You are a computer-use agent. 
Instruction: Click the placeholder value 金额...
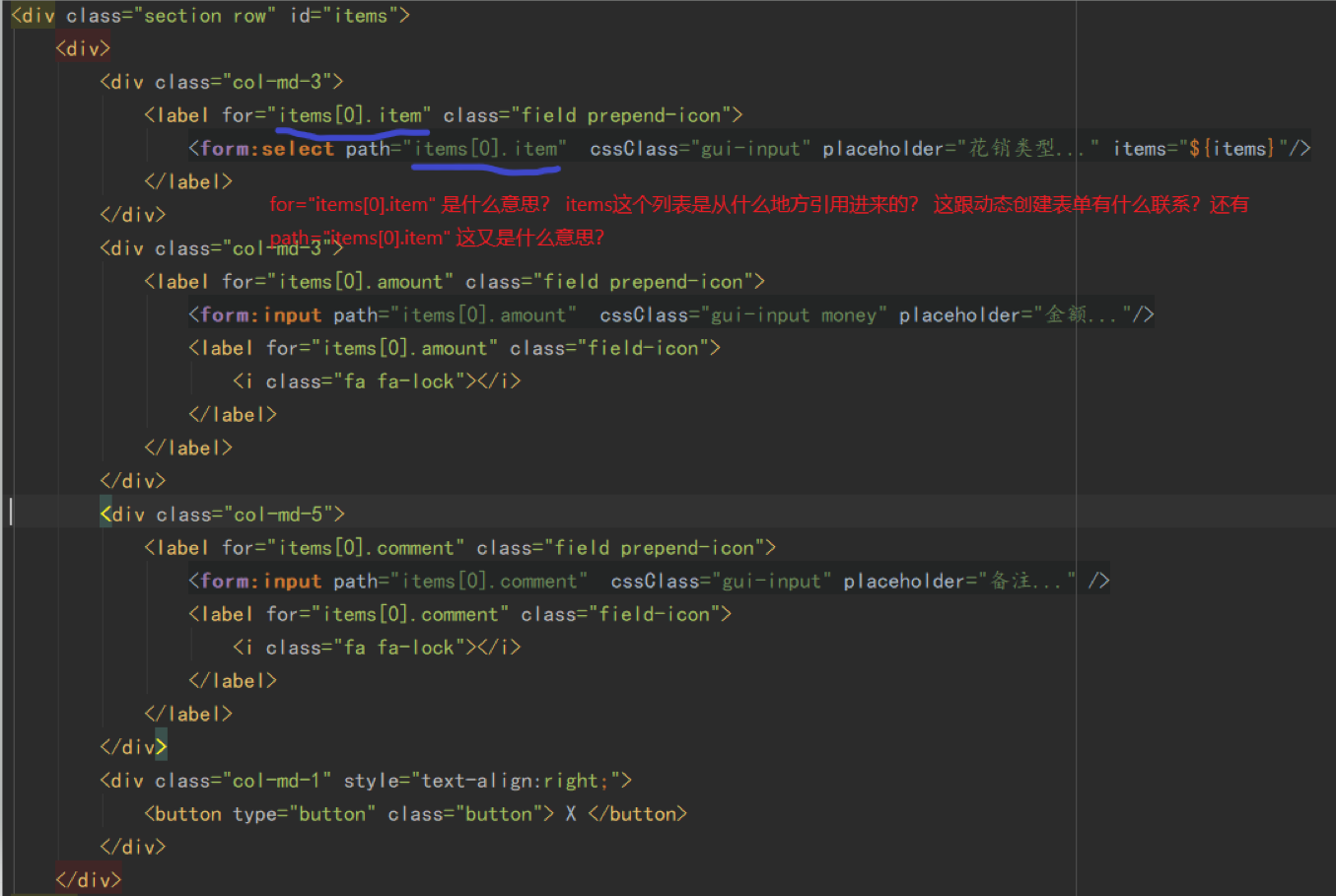[x=1082, y=315]
